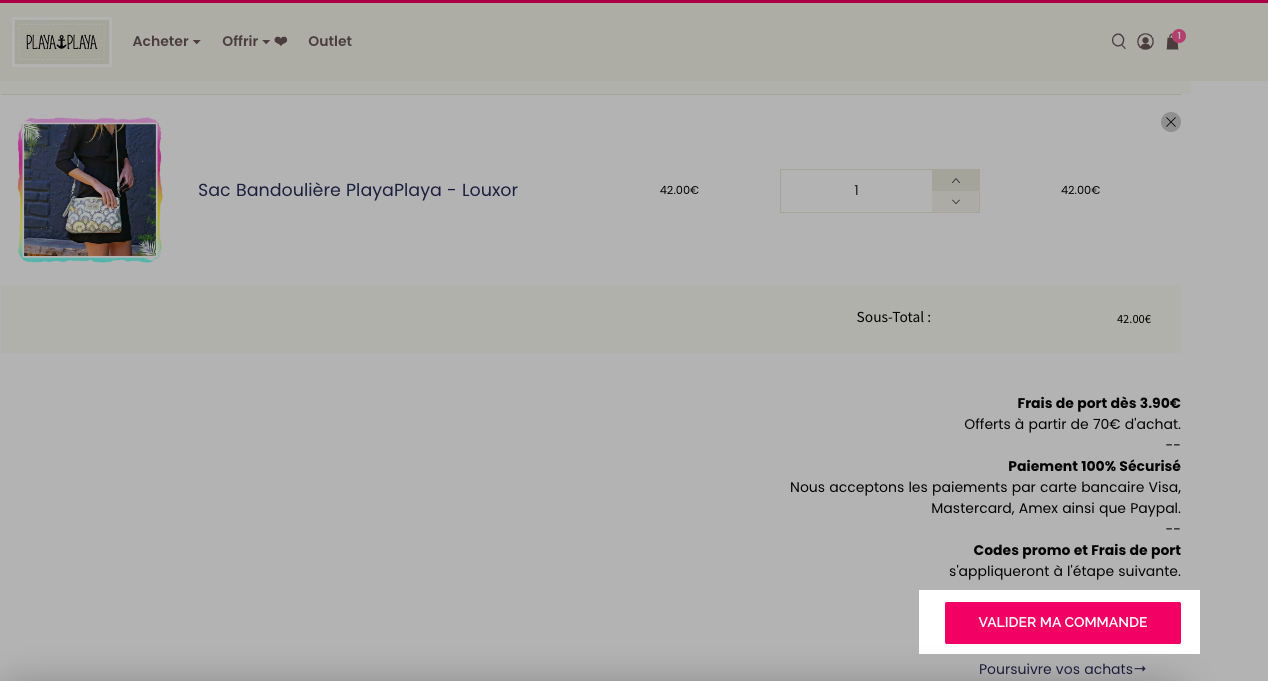This screenshot has width=1268, height=681.
Task: Focus the quantity input field showing 1
Action: click(856, 191)
